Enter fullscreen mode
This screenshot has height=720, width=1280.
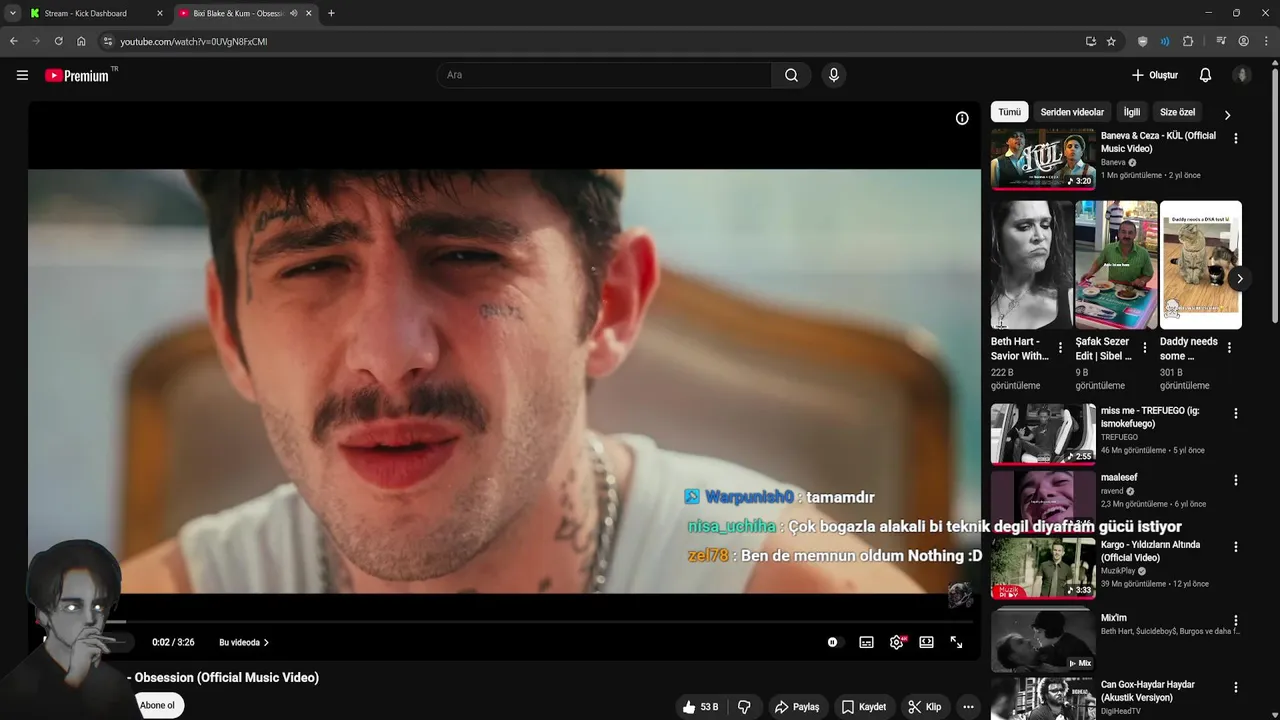click(x=956, y=642)
